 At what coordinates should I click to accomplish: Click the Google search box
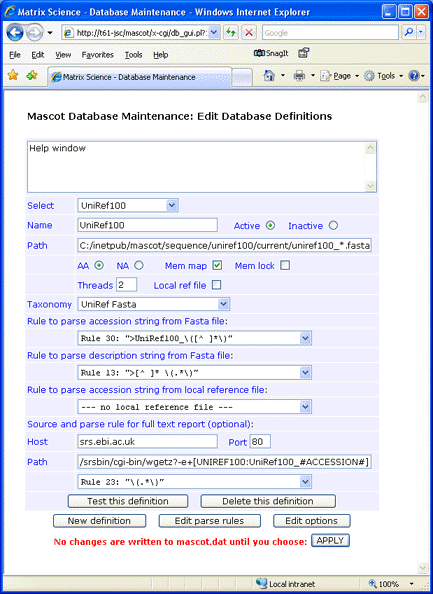pos(330,33)
